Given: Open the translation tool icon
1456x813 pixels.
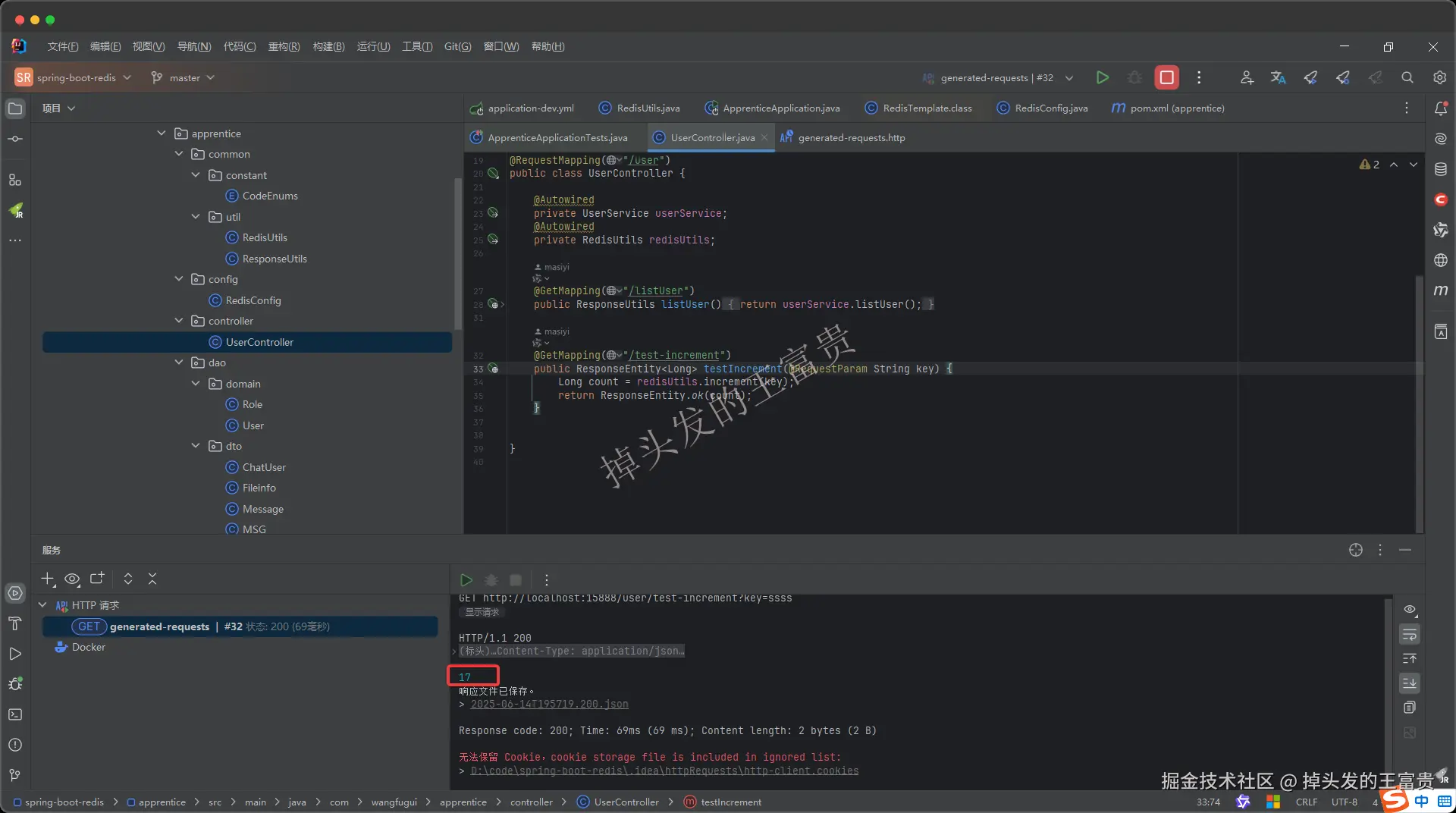Looking at the screenshot, I should (x=1279, y=77).
